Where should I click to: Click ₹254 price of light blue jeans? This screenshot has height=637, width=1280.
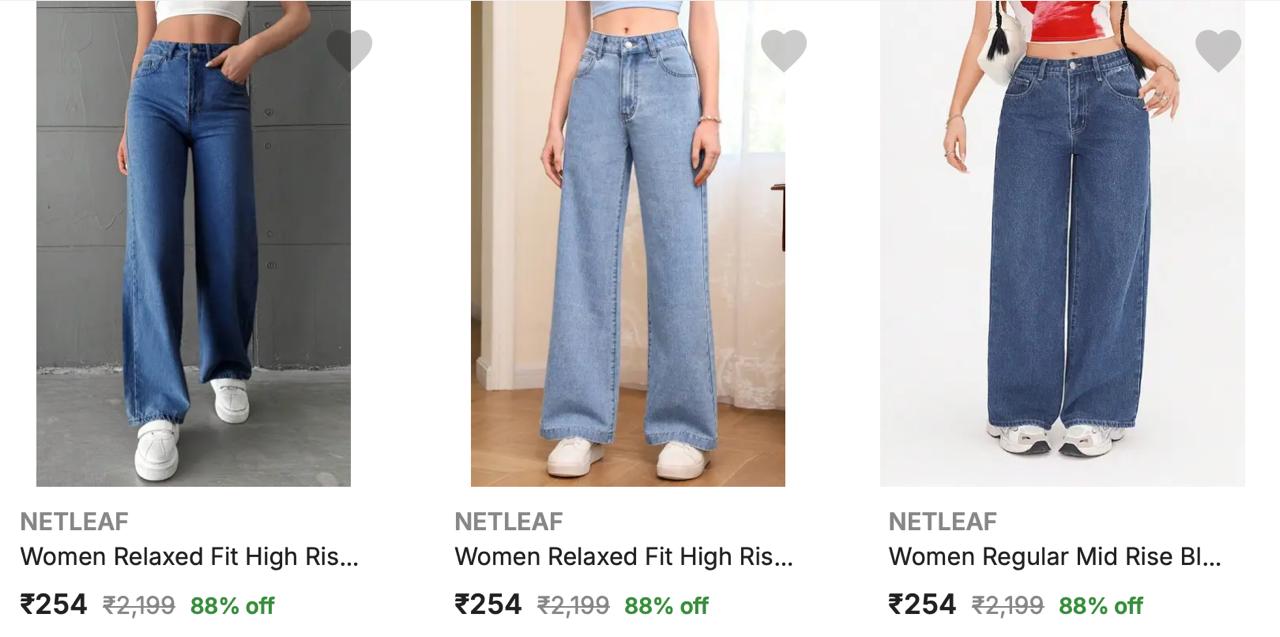tap(488, 605)
